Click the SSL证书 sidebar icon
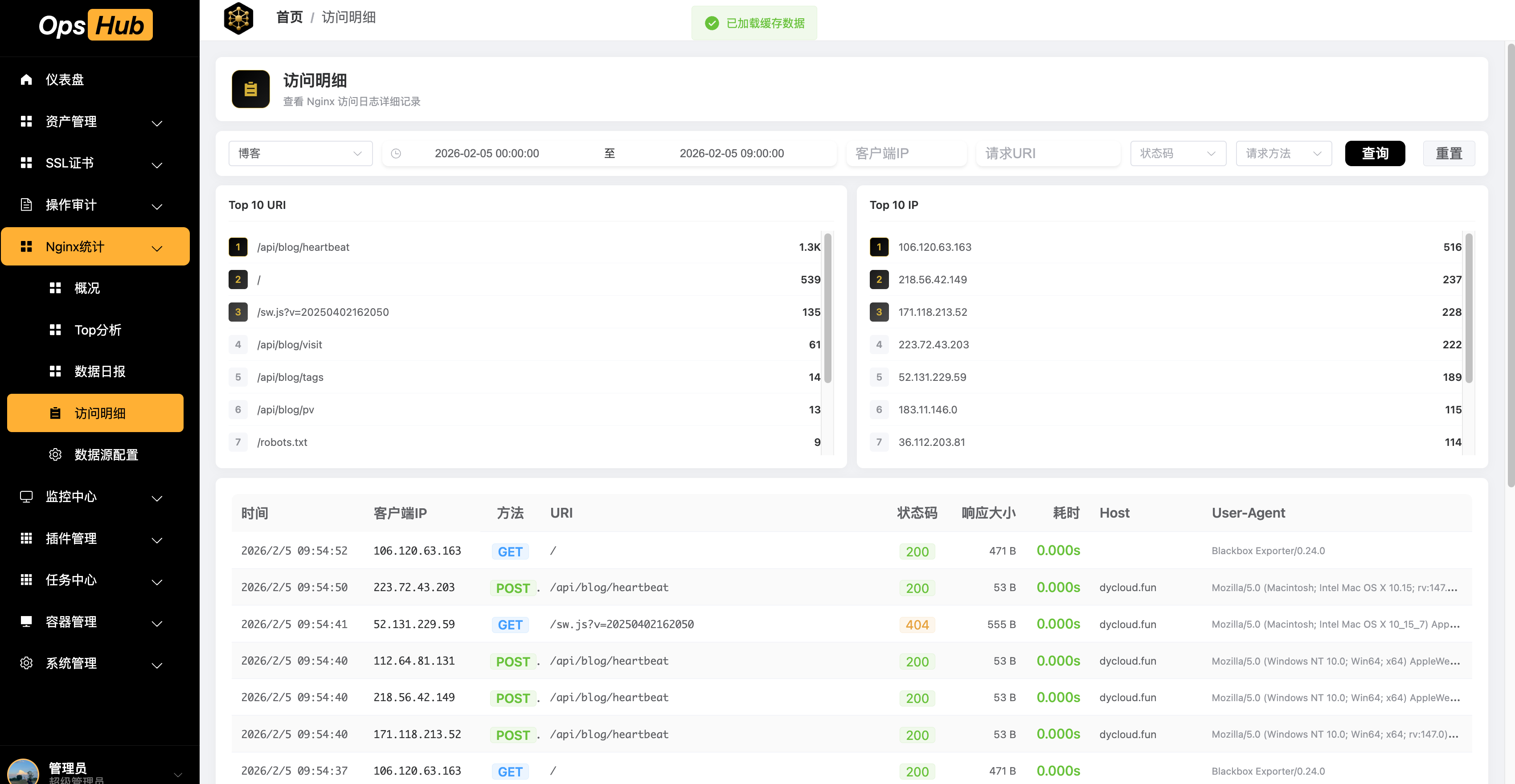 (26, 162)
